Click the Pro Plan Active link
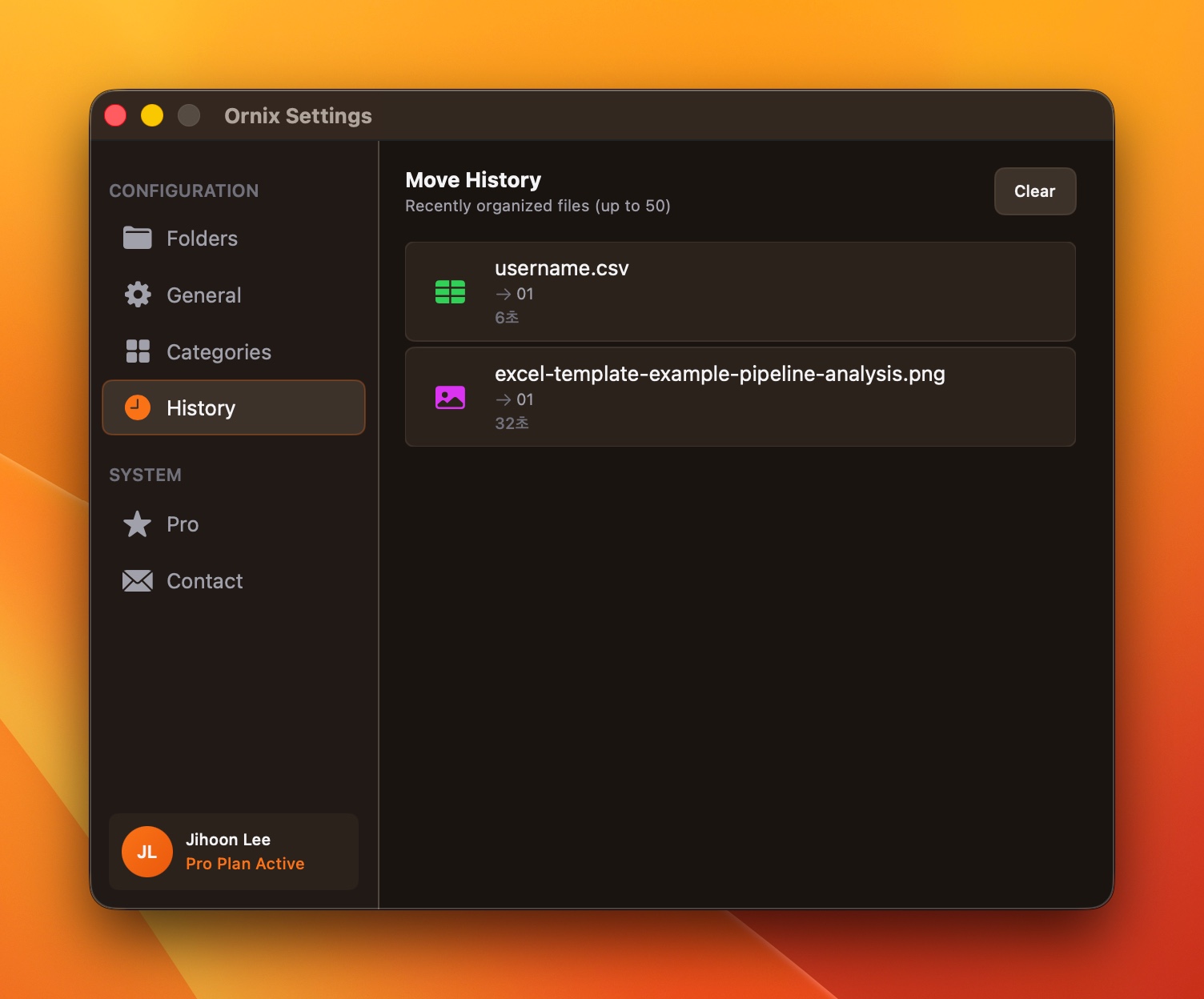The width and height of the screenshot is (1204, 999). [x=245, y=864]
